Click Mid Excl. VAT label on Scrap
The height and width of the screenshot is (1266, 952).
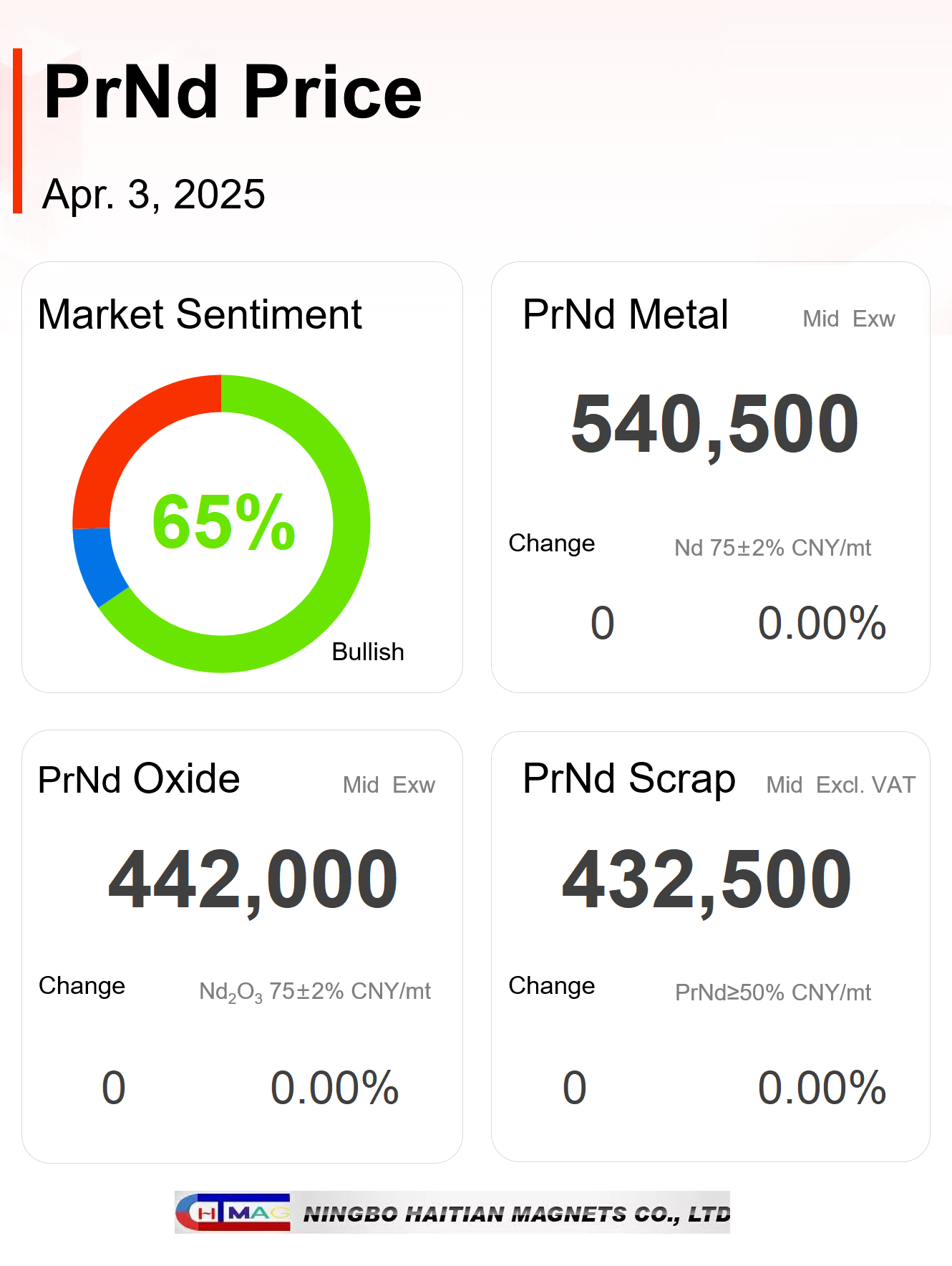tap(841, 785)
